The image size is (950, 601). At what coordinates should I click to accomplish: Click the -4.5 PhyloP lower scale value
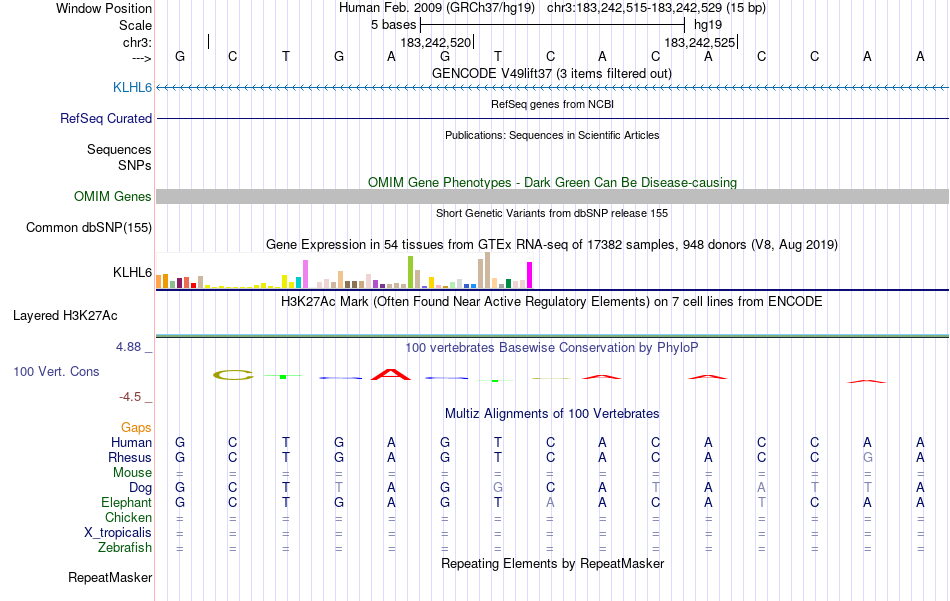click(x=130, y=397)
